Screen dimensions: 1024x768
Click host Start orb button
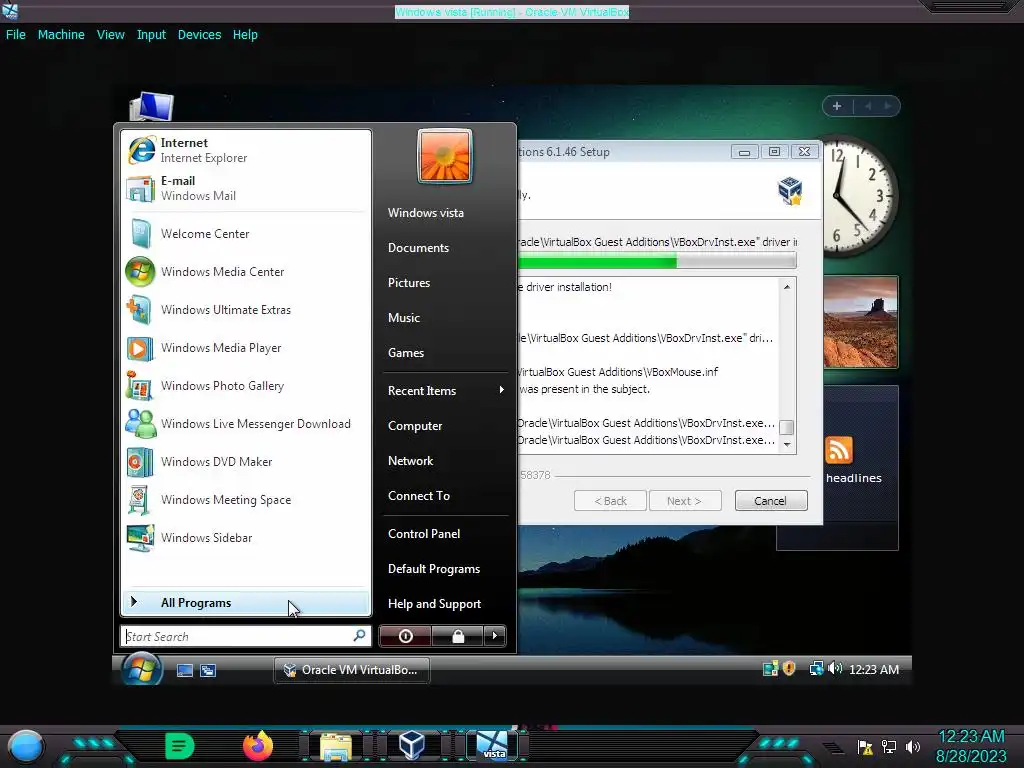click(x=26, y=747)
